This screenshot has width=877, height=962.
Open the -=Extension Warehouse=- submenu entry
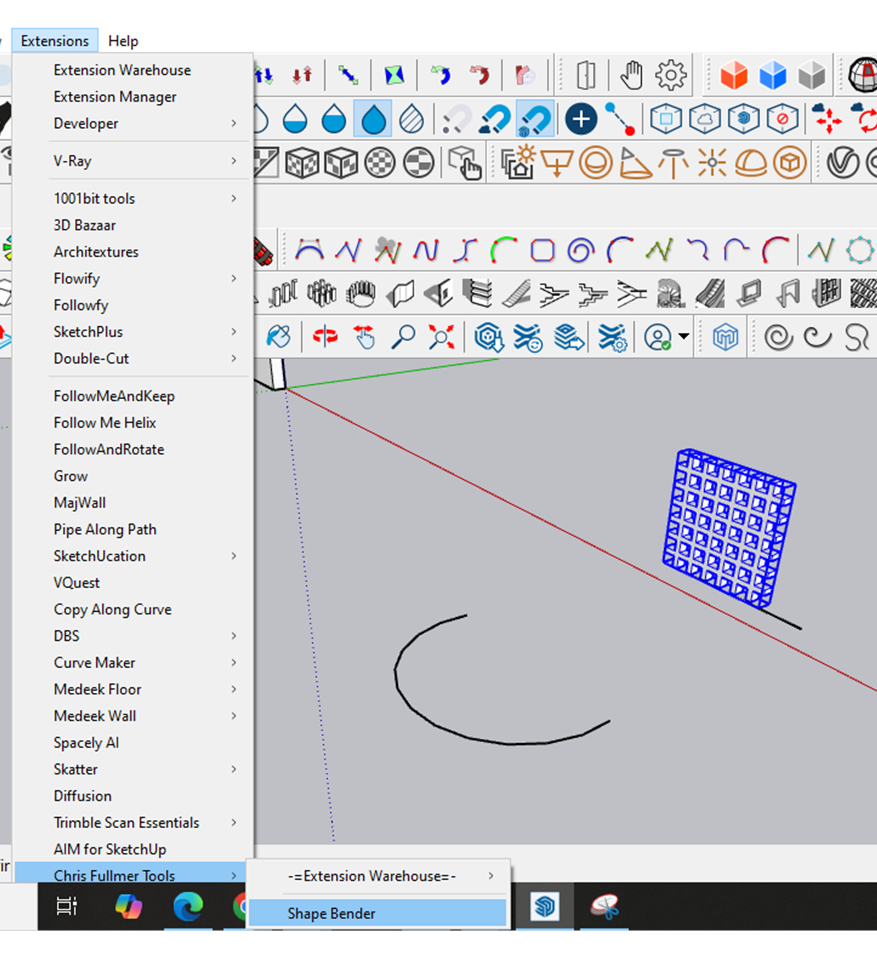378,876
